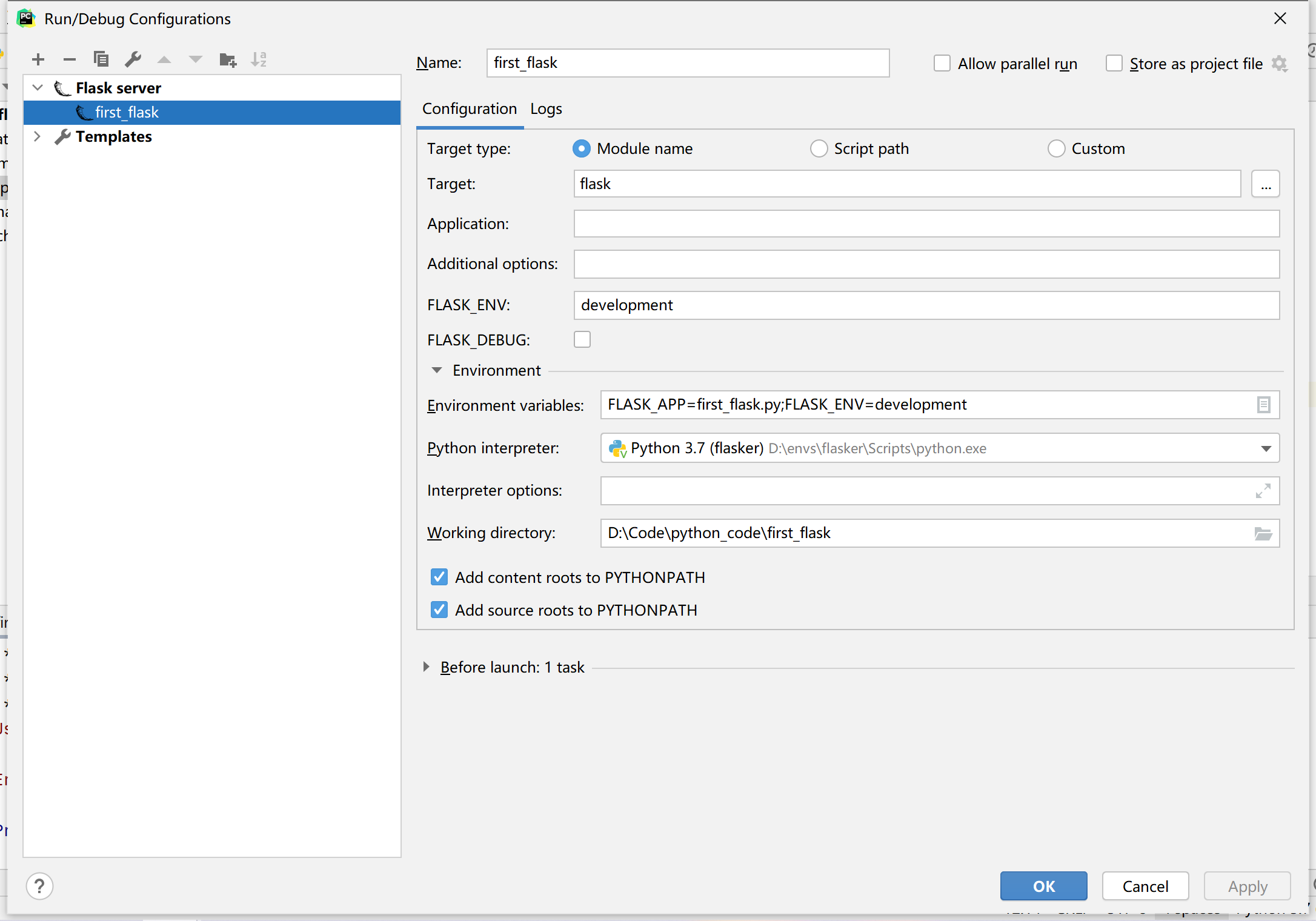Switch to the Logs tab
1316x921 pixels.
[546, 109]
